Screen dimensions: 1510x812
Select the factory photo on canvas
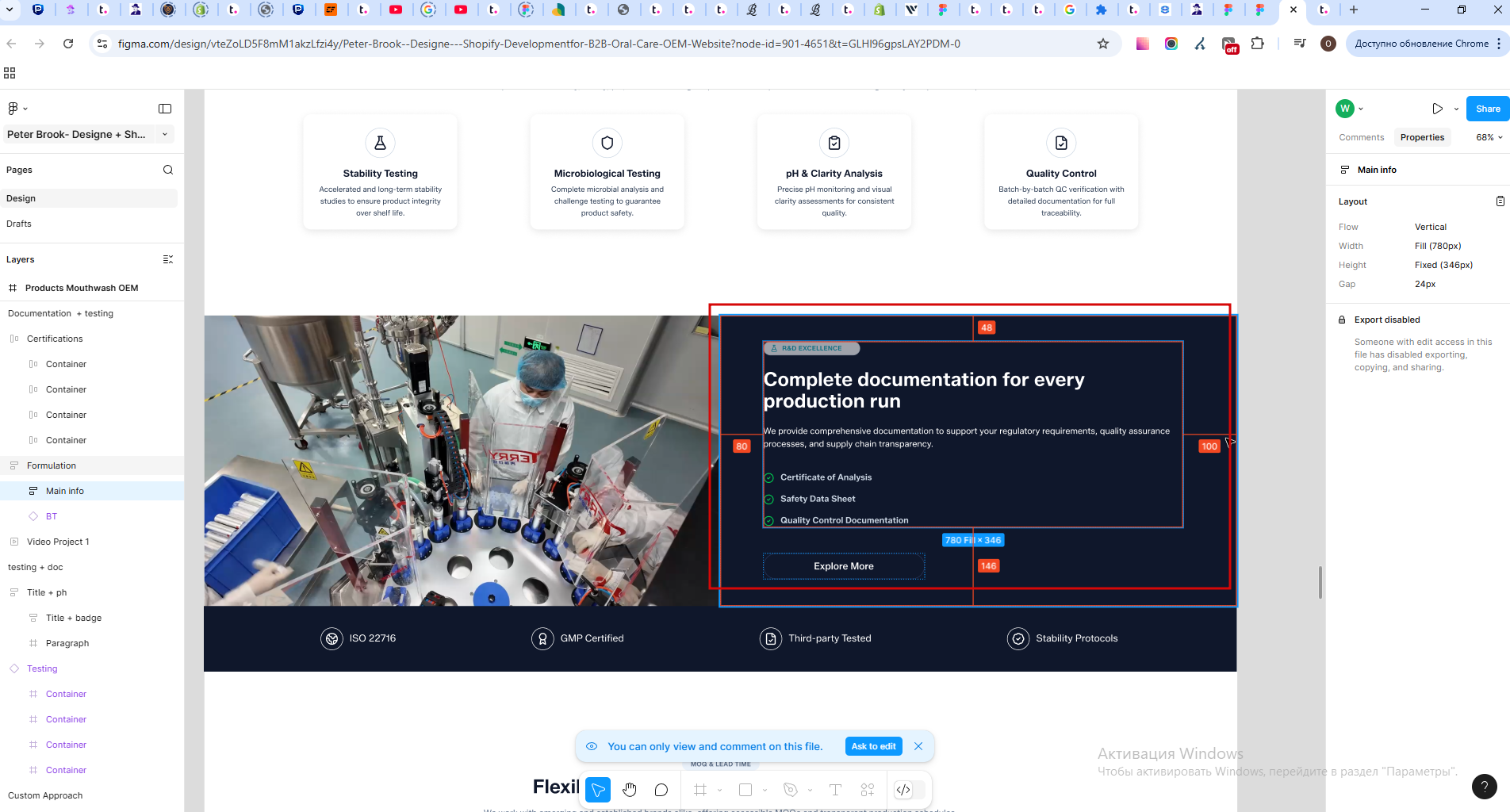pos(461,461)
